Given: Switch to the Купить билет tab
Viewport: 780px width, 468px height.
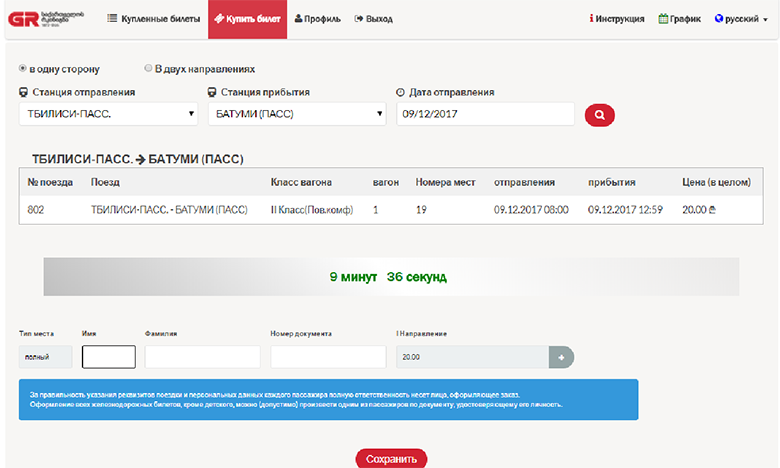Looking at the screenshot, I should click(x=247, y=19).
